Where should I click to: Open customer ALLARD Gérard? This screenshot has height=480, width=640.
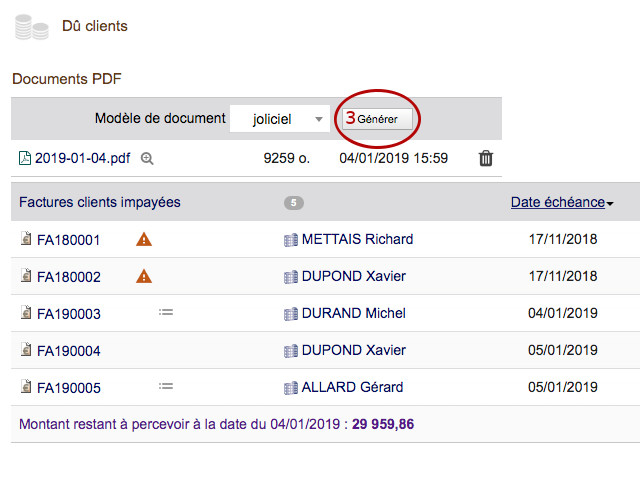pos(352,387)
